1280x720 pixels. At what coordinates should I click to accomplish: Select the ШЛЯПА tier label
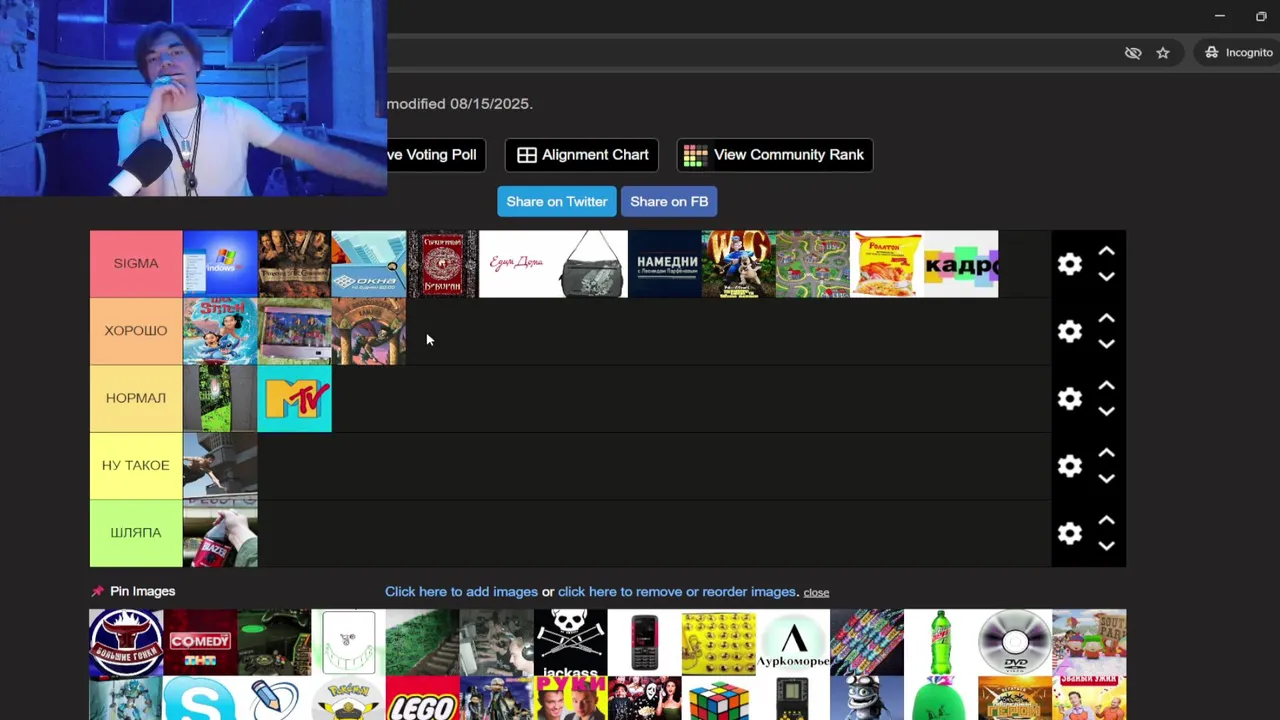pos(136,533)
